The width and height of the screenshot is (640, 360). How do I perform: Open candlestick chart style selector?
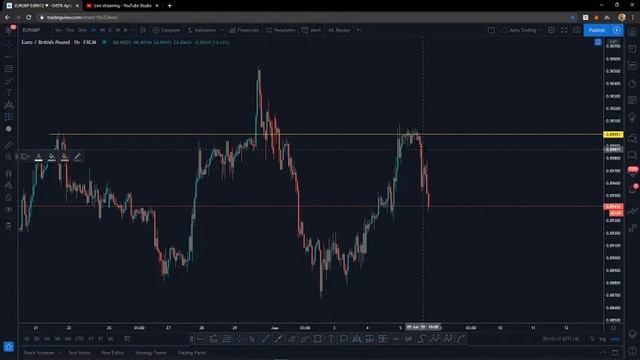(x=143, y=30)
